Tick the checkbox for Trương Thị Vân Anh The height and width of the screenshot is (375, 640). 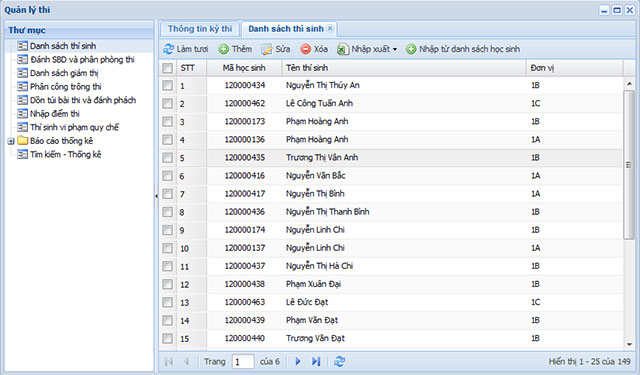pyautogui.click(x=167, y=158)
